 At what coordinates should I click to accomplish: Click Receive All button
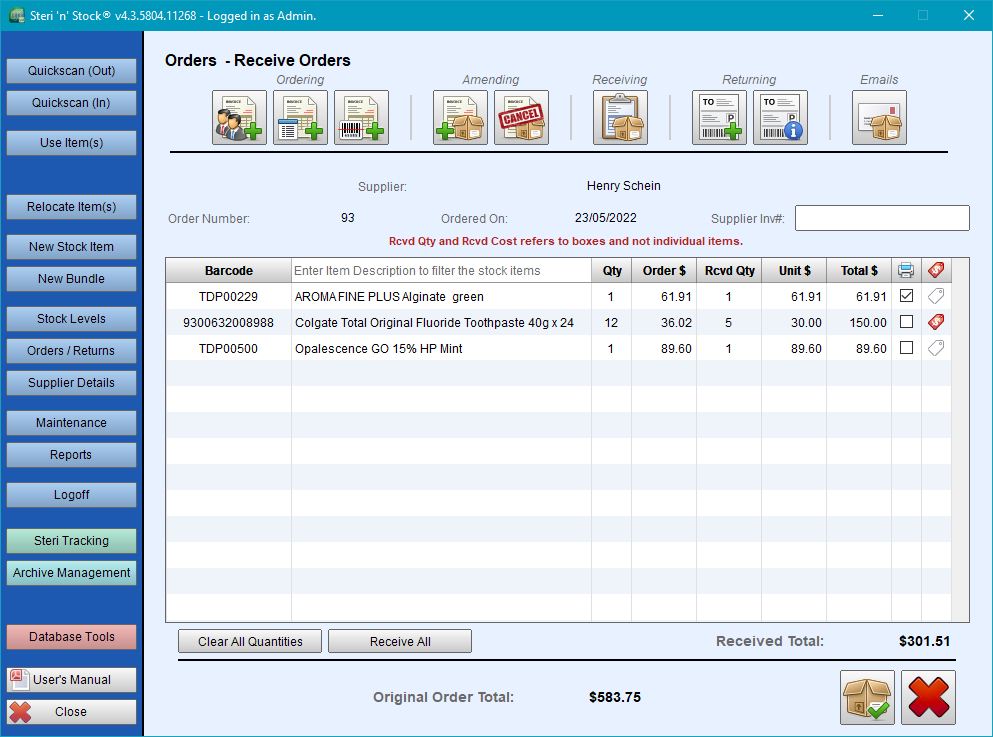coord(400,641)
